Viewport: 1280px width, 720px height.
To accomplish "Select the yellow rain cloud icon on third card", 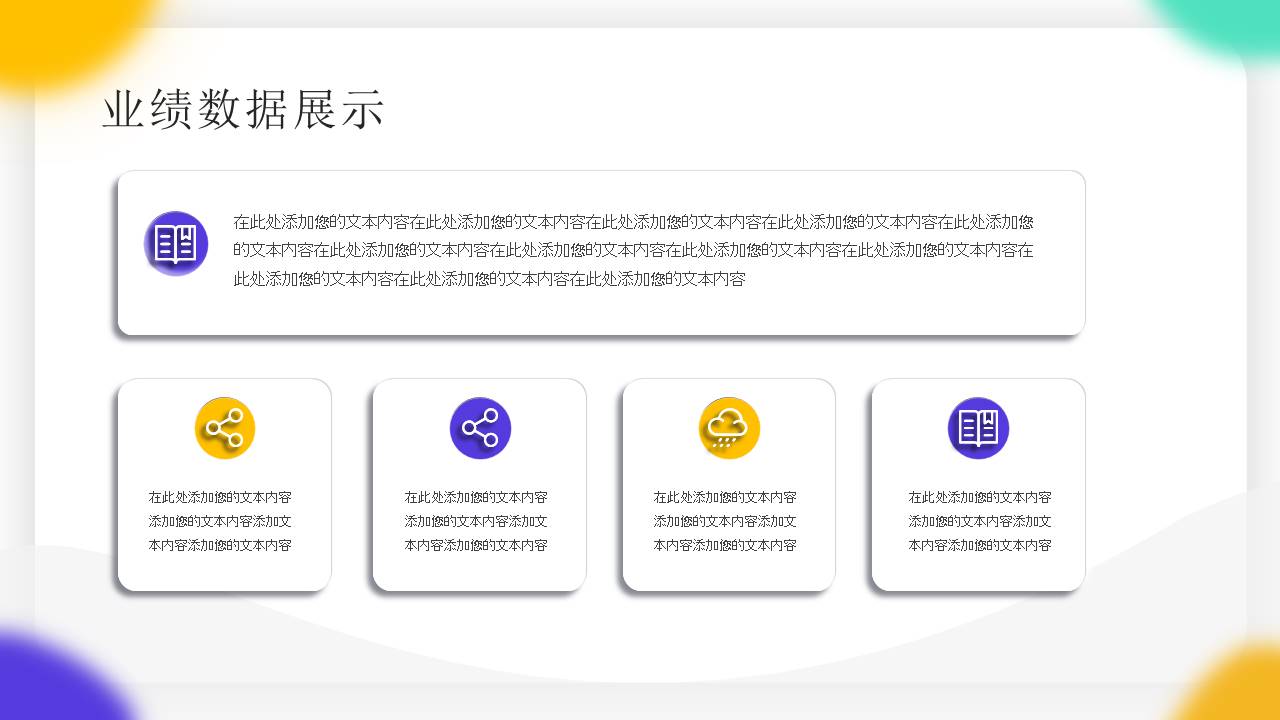I will (729, 427).
